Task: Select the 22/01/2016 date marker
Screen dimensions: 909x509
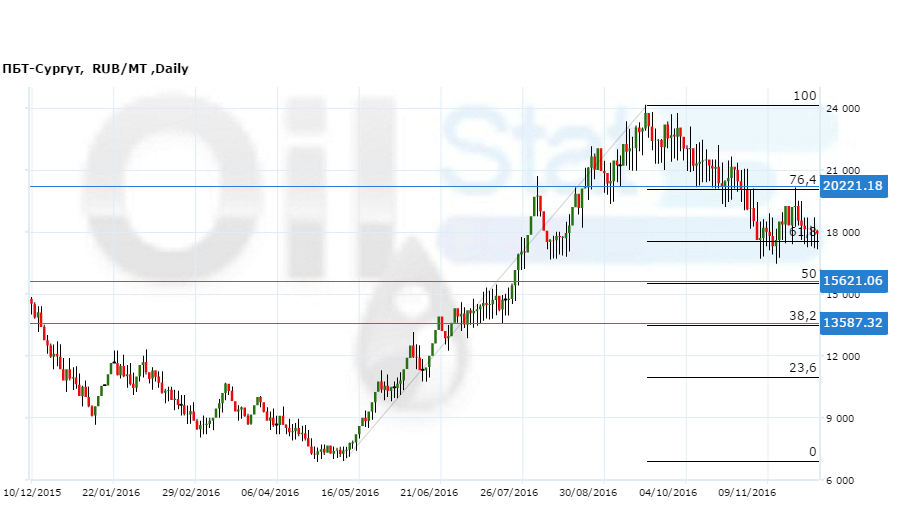Action: click(113, 492)
